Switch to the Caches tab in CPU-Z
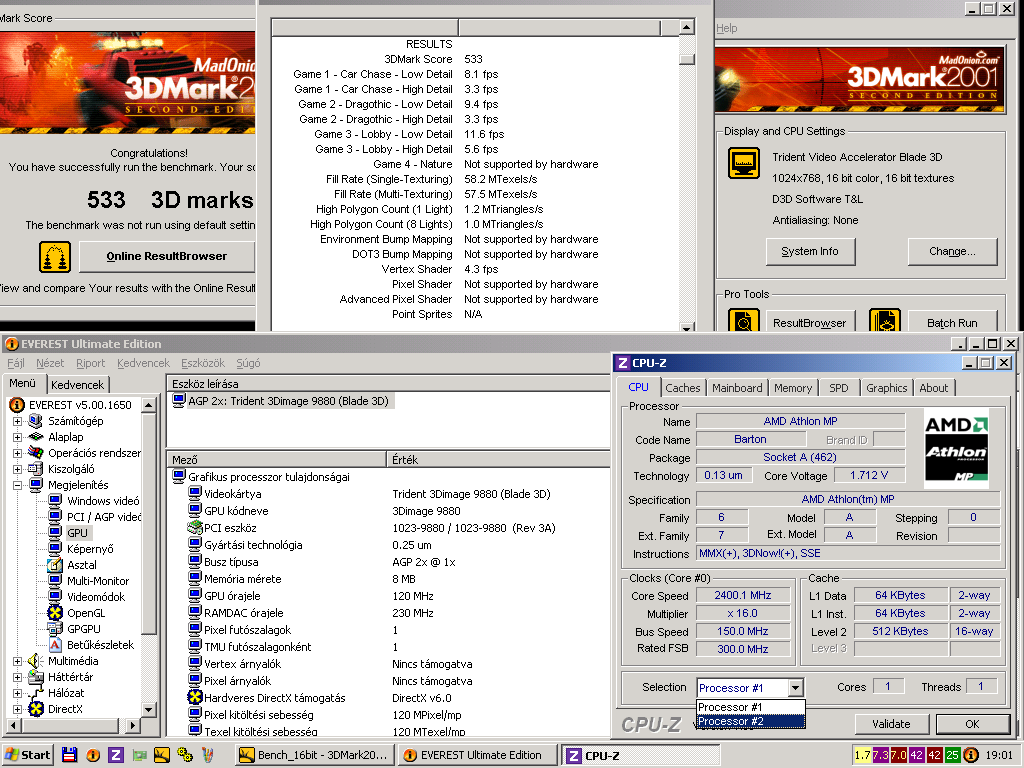Image resolution: width=1024 pixels, height=768 pixels. click(682, 388)
